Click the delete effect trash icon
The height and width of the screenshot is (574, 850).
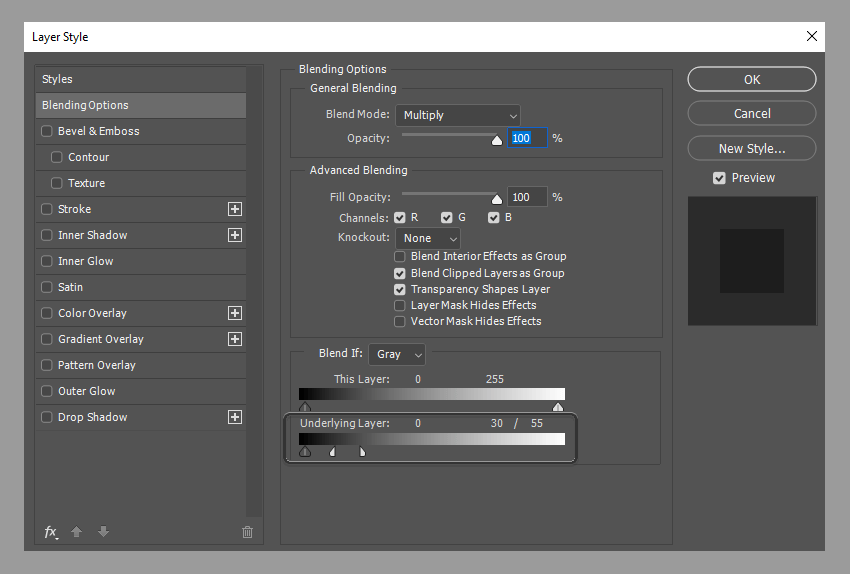click(x=247, y=532)
